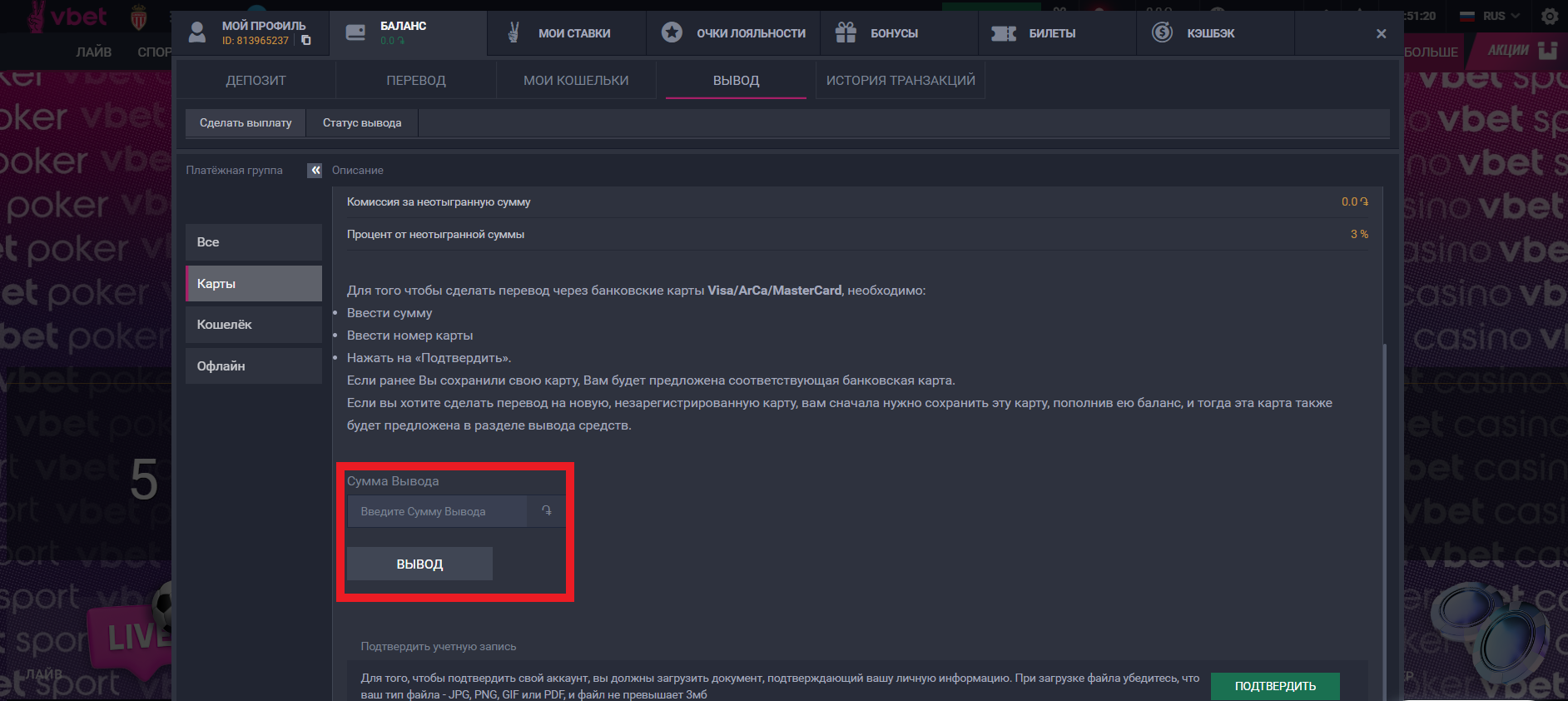Select the Сделать выплату tab

coord(246,122)
